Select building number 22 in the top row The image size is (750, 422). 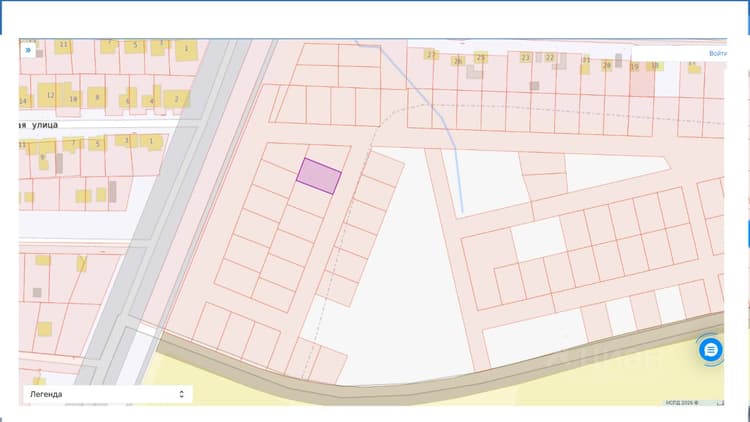550,57
